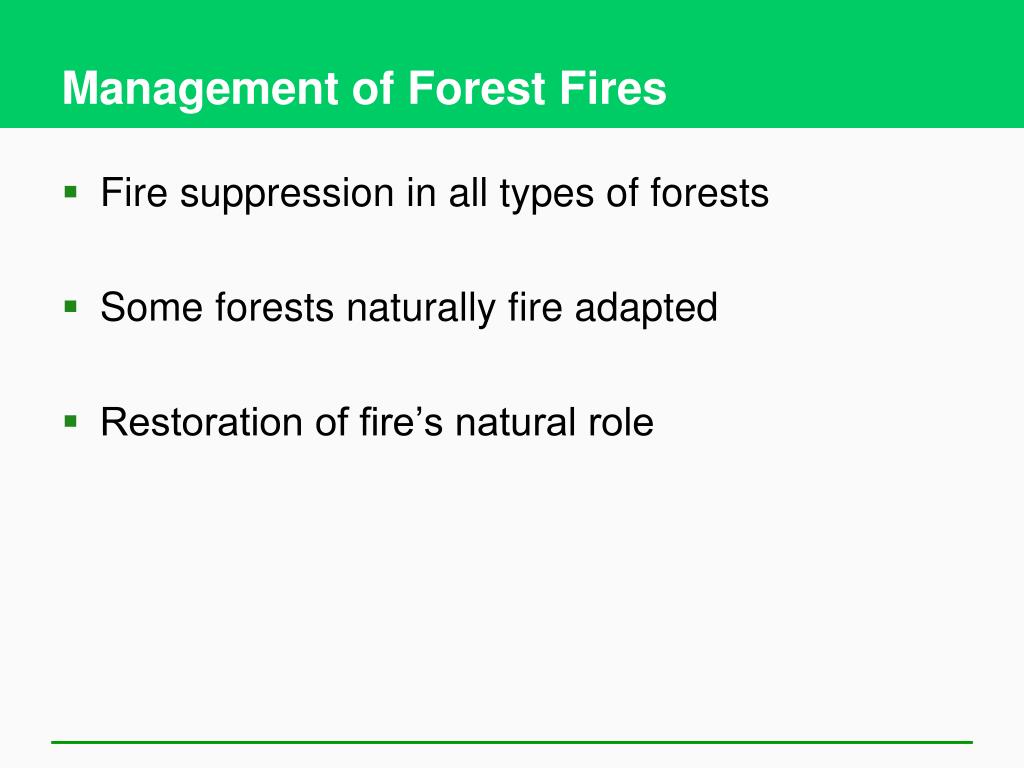The height and width of the screenshot is (768, 1024).
Task: Click the word naturally in second bullet
Action: coord(421,310)
